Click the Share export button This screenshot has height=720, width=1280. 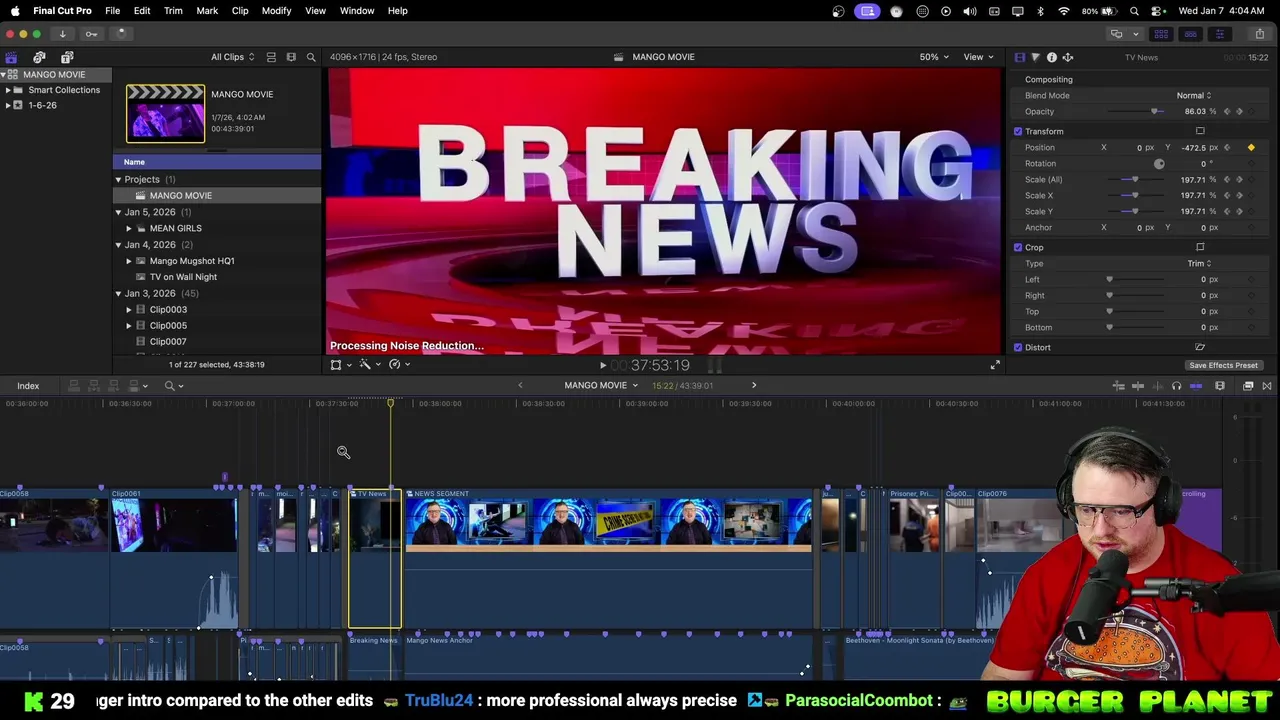point(1259,34)
